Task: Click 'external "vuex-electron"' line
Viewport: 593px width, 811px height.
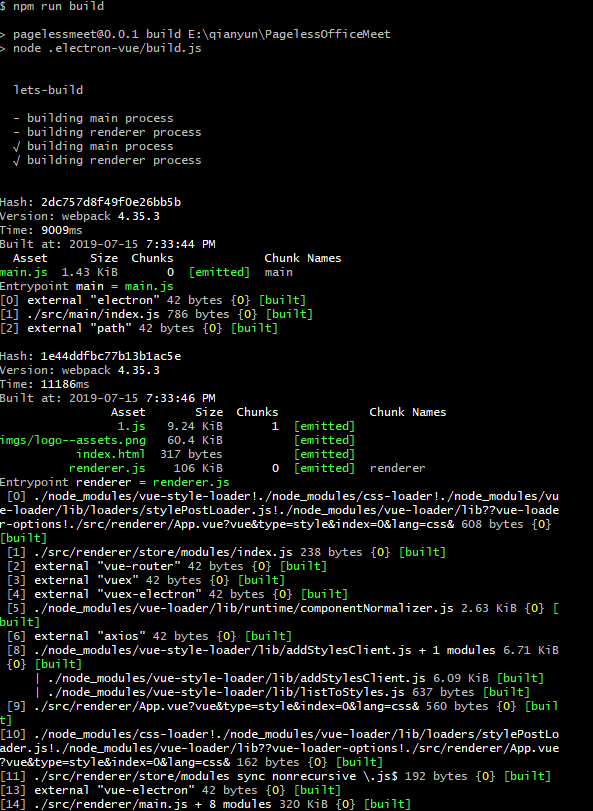Action: point(177,594)
